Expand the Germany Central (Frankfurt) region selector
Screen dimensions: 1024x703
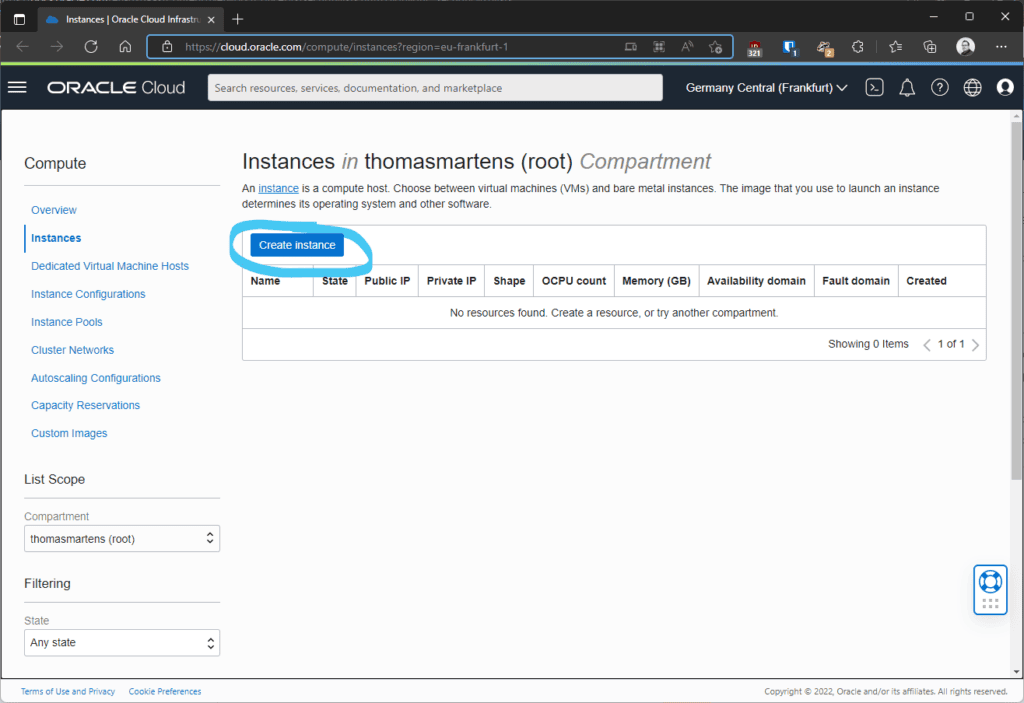click(766, 88)
